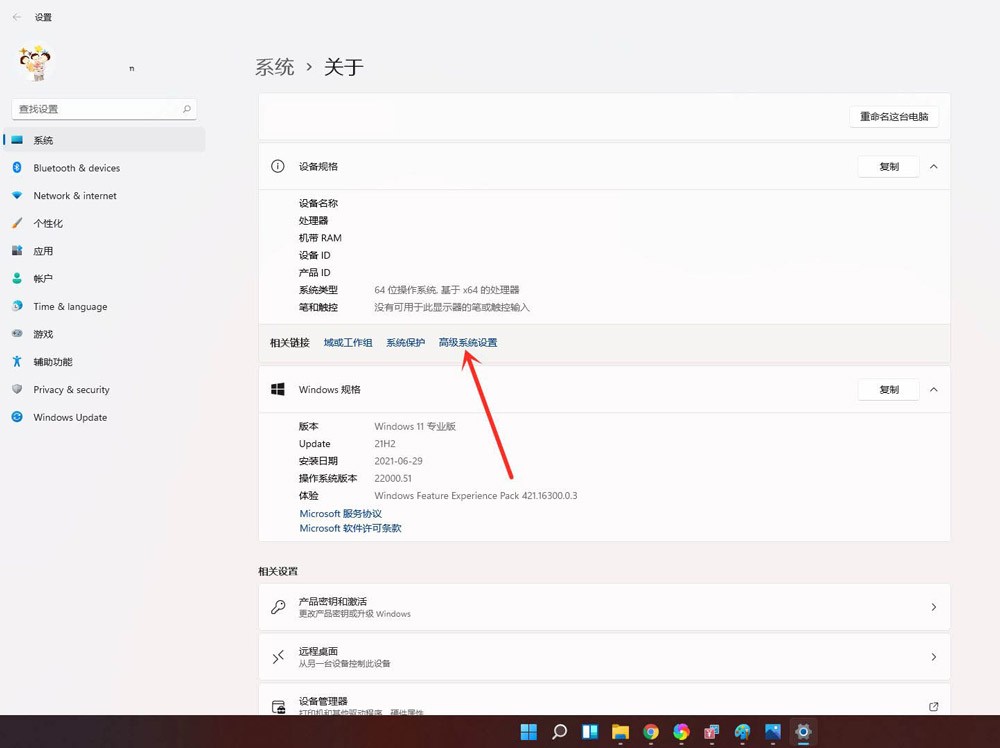Copy the 设备规格 details via 复制 button
This screenshot has width=1000, height=748.
coord(888,167)
